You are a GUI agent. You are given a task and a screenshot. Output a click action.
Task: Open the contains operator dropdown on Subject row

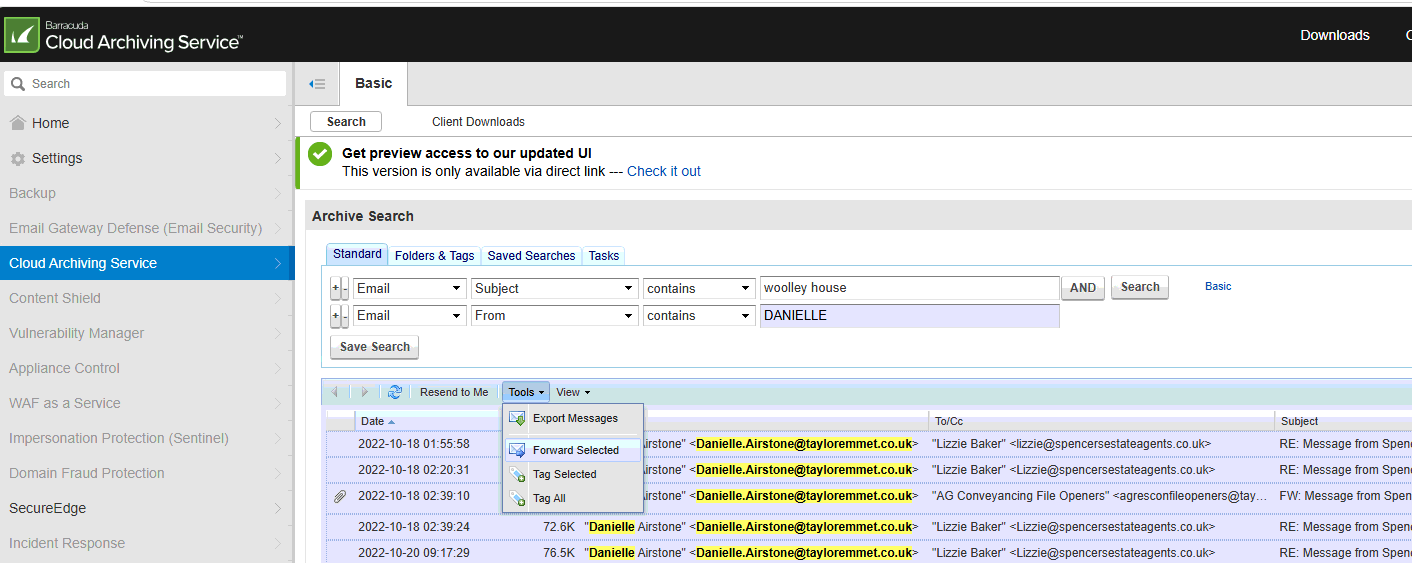click(x=699, y=288)
